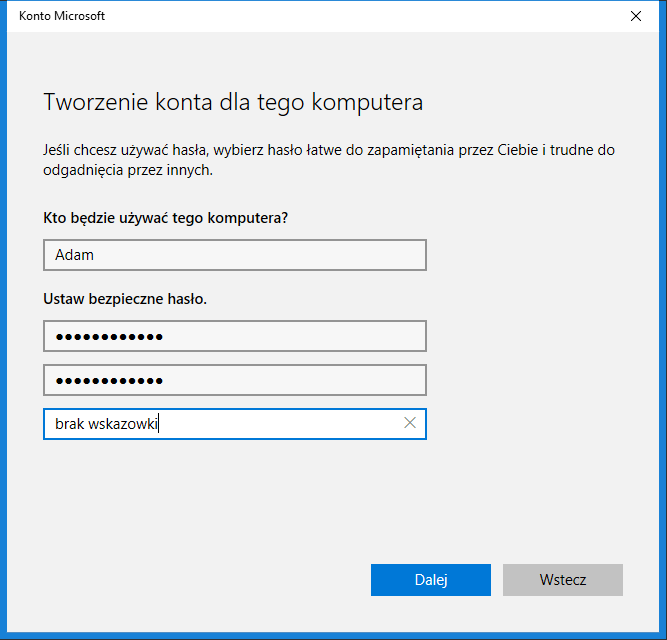Click the label 'Kto będzie używać tego komputera?'
Viewport: 667px width, 640px height.
coord(165,218)
